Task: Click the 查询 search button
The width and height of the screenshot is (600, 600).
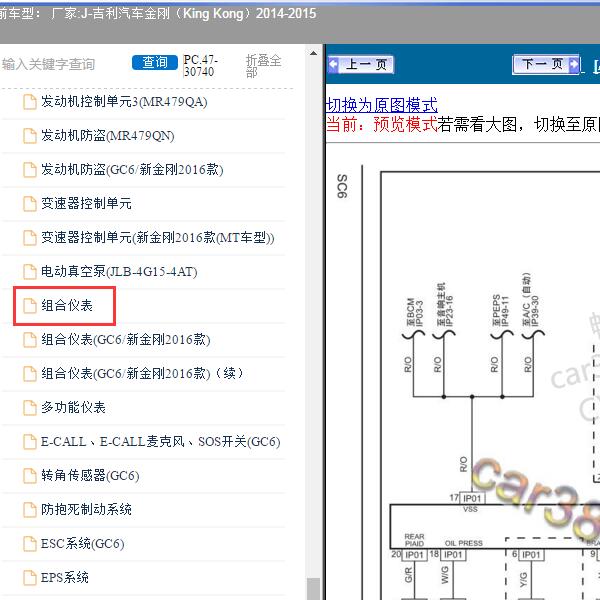Action: (x=155, y=62)
